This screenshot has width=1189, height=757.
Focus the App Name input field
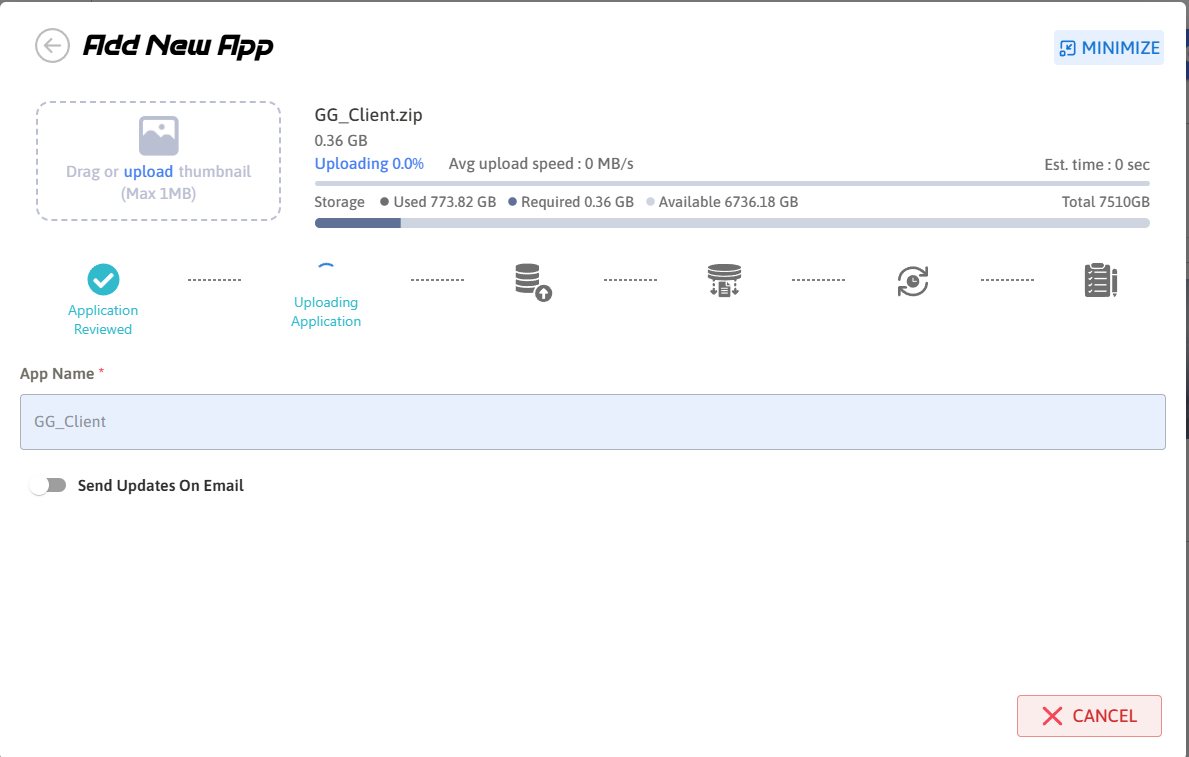(592, 422)
